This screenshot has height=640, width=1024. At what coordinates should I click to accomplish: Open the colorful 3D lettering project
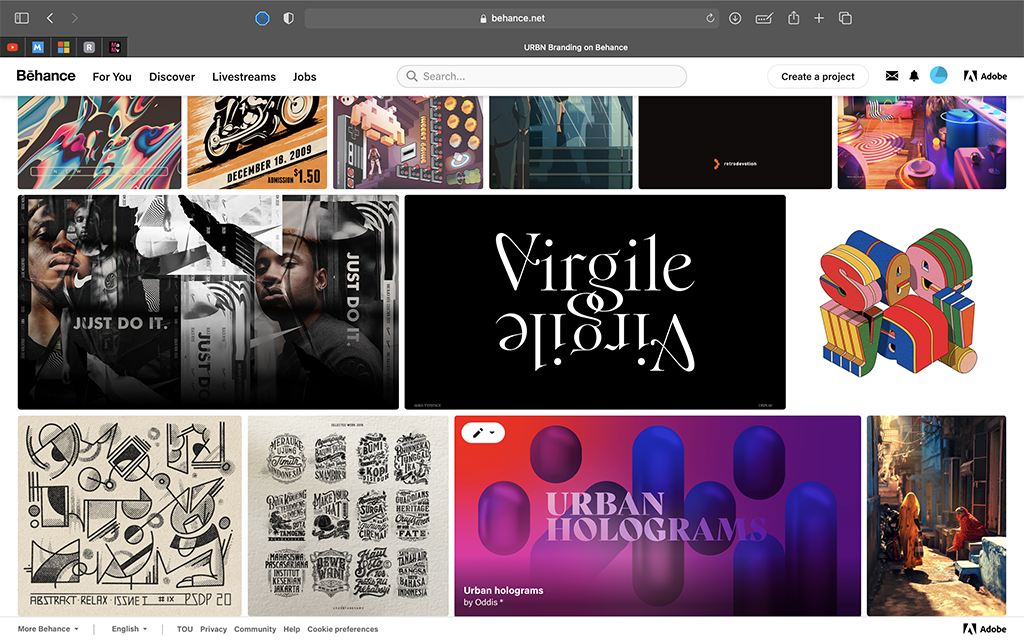tap(899, 302)
